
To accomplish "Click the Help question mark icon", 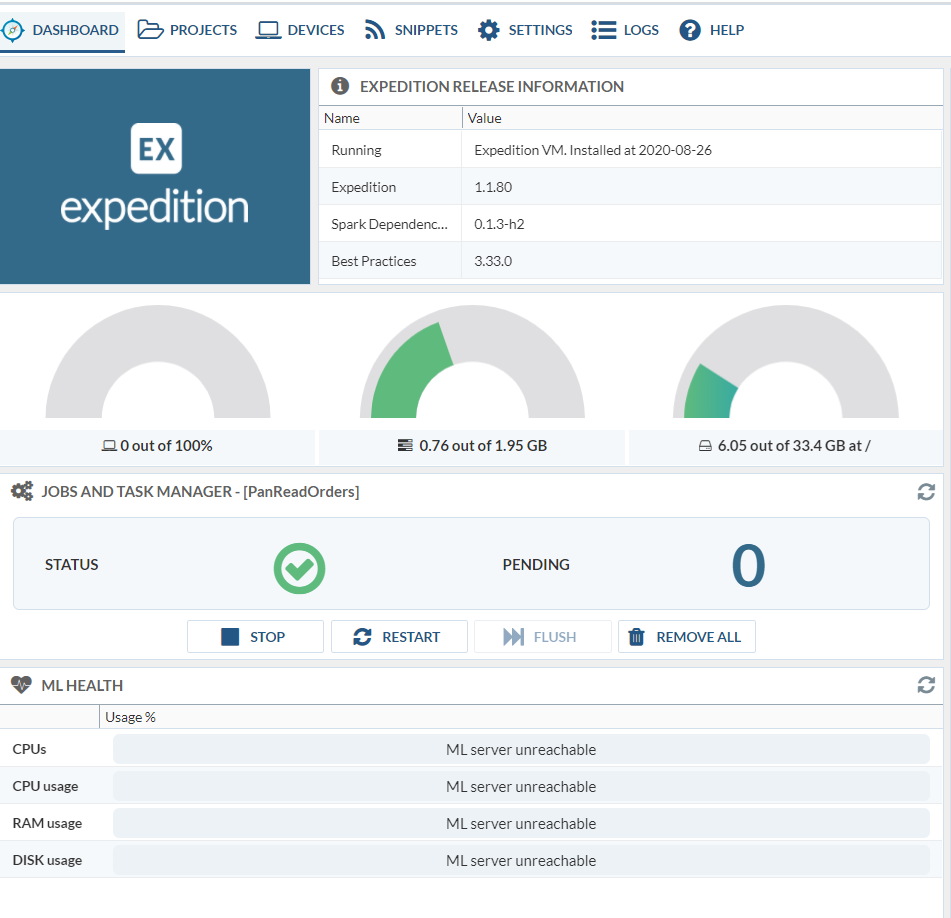I will (690, 30).
